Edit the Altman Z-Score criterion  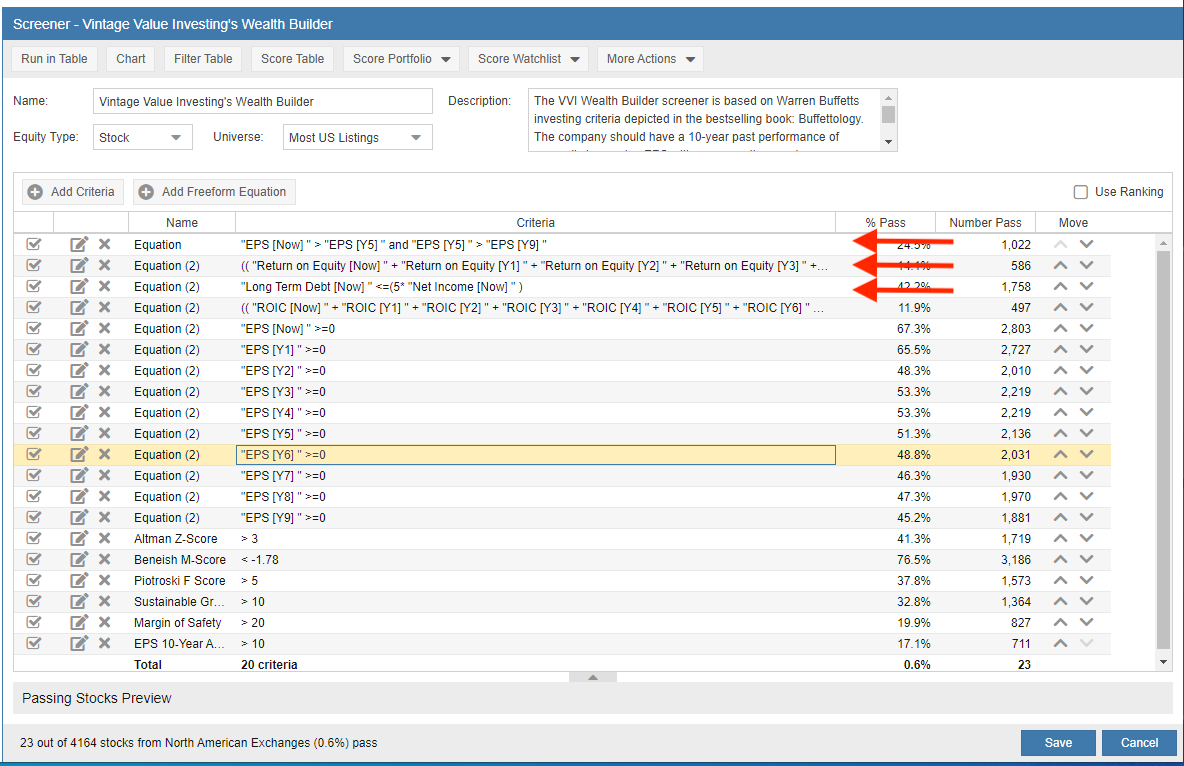point(79,539)
